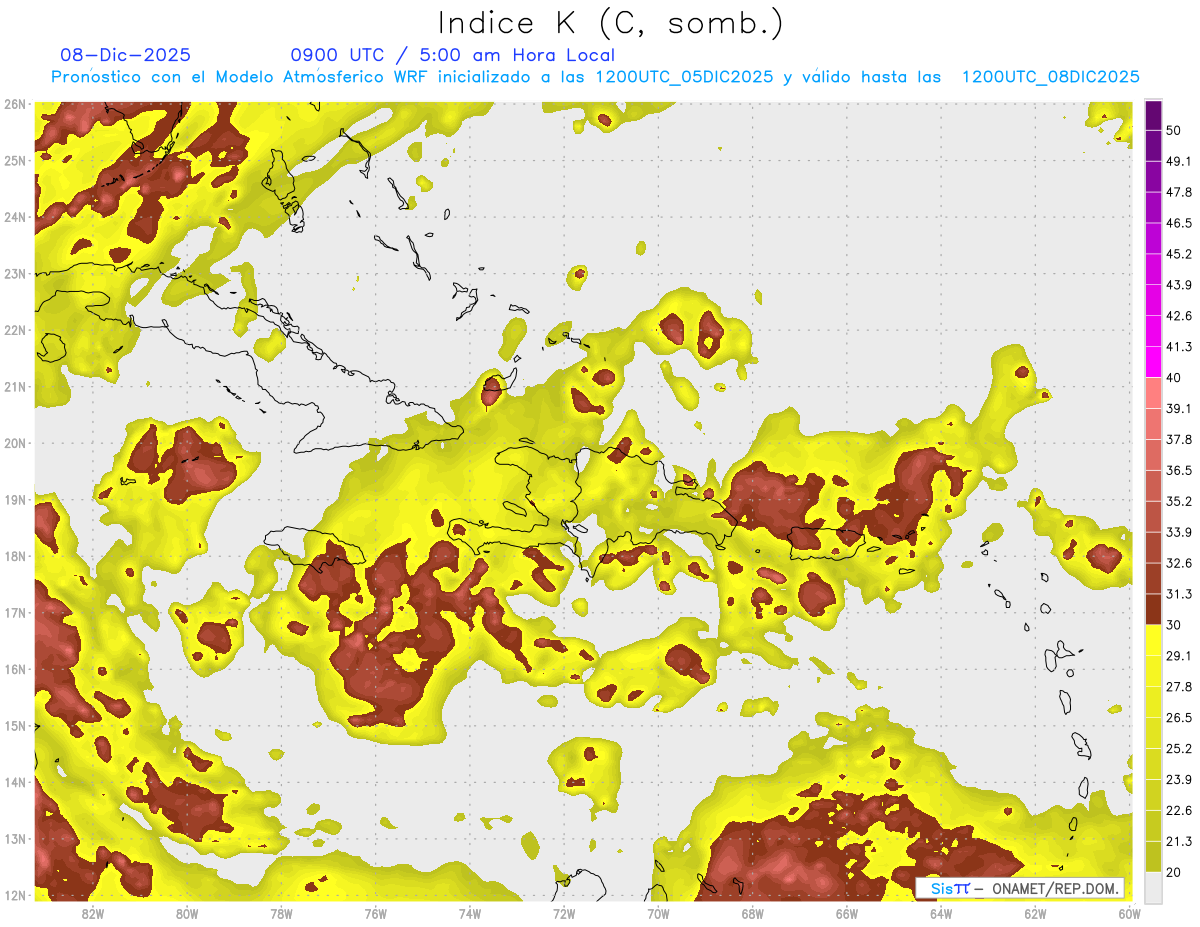The height and width of the screenshot is (927, 1200).
Task: Click the longitude axis label "76W"
Action: coord(376,913)
